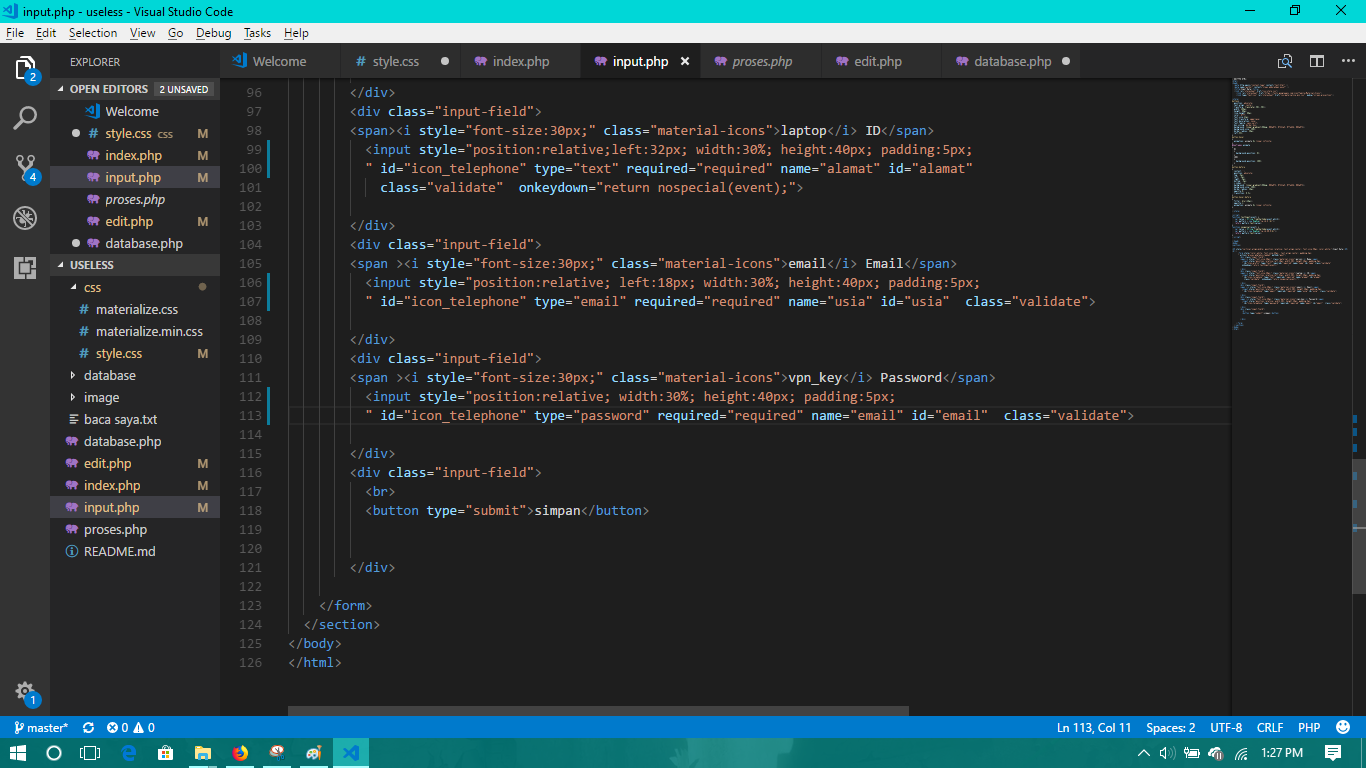This screenshot has height=768, width=1366.
Task: Split the editor with the split icon
Action: (1317, 61)
